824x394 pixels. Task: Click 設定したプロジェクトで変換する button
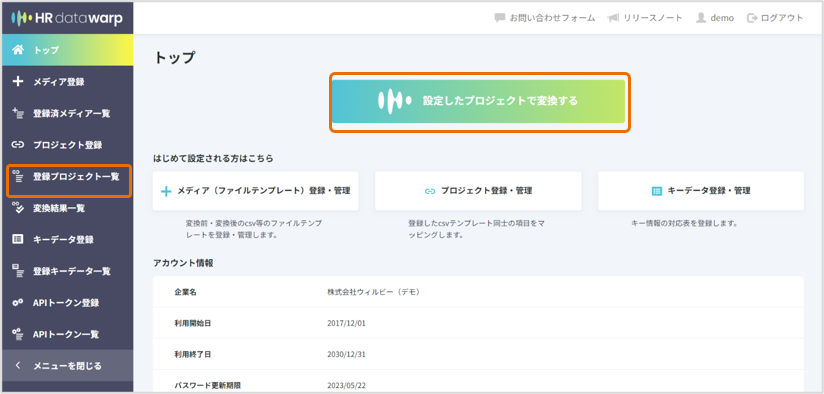point(479,101)
